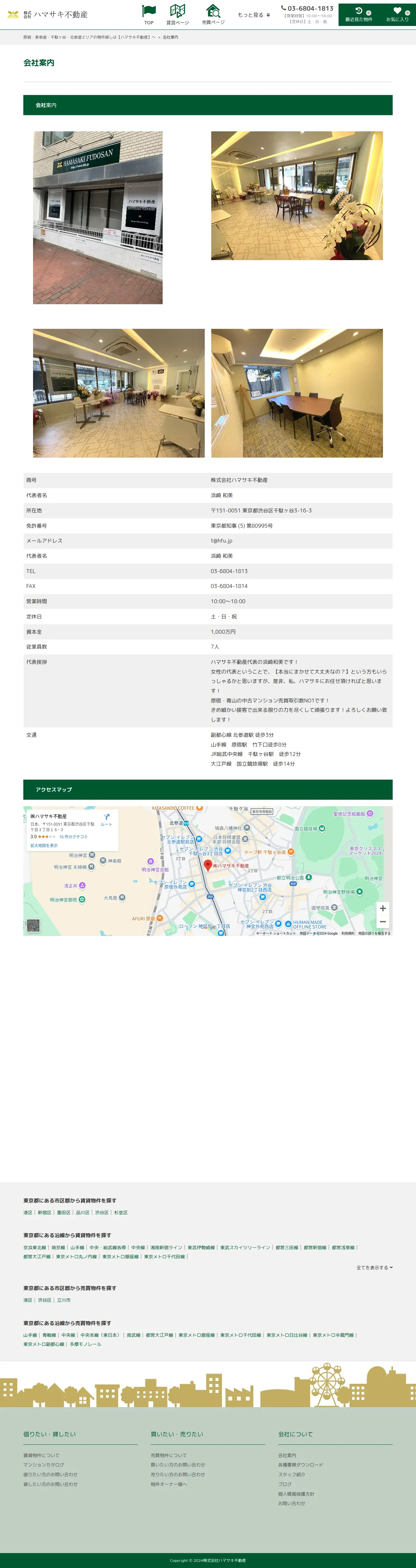
Task: Open the footer 各種書類ダウンロード link
Action: [x=300, y=1465]
